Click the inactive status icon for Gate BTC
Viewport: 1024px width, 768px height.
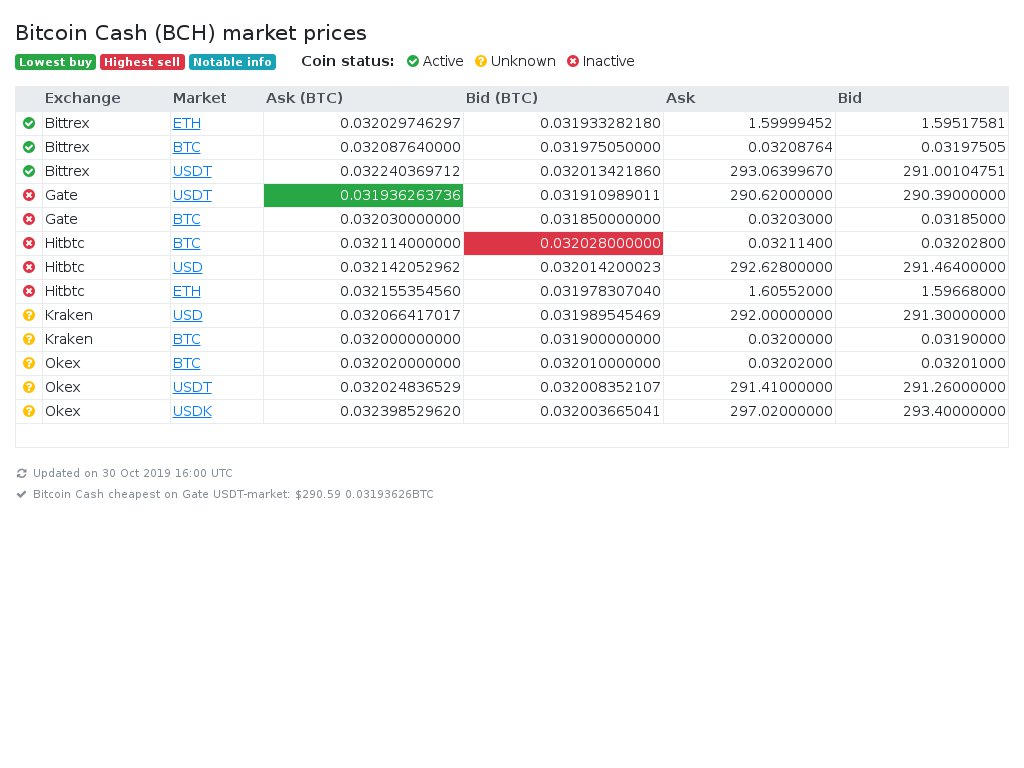29,219
